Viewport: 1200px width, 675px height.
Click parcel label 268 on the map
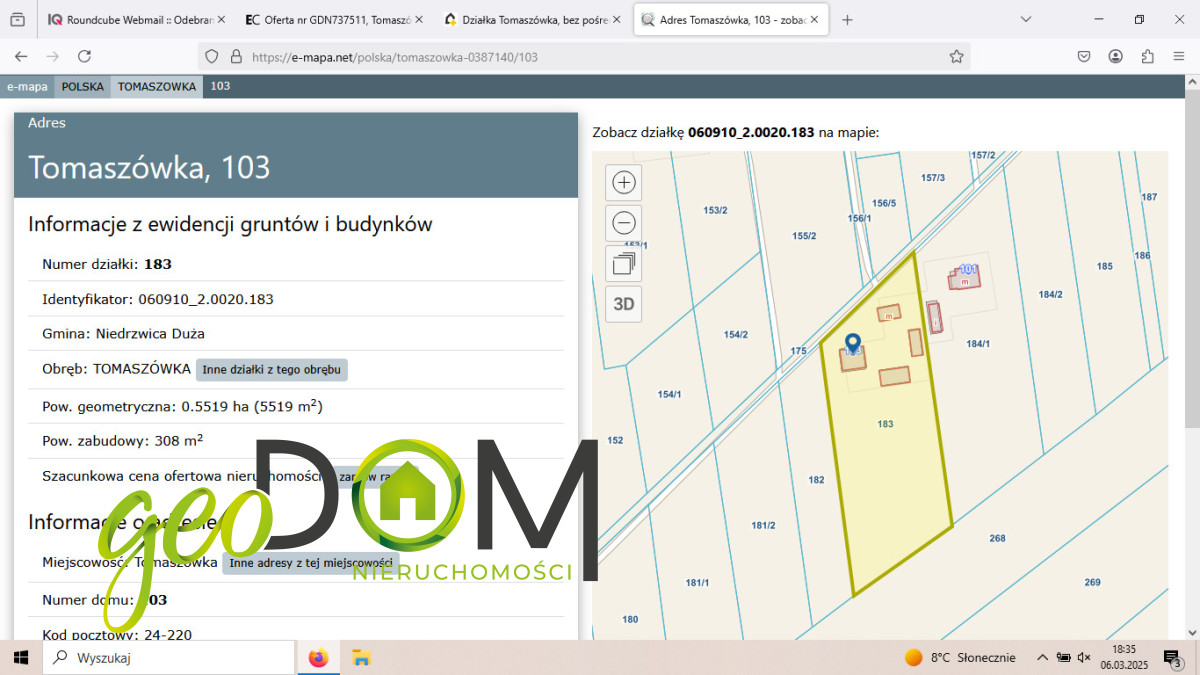click(x=997, y=538)
